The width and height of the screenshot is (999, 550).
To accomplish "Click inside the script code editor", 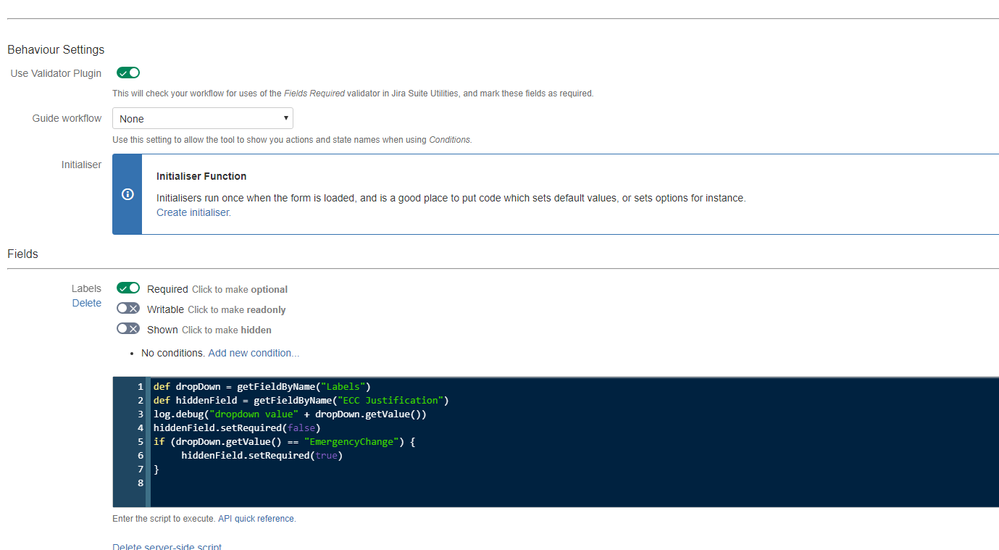I will 556,442.
